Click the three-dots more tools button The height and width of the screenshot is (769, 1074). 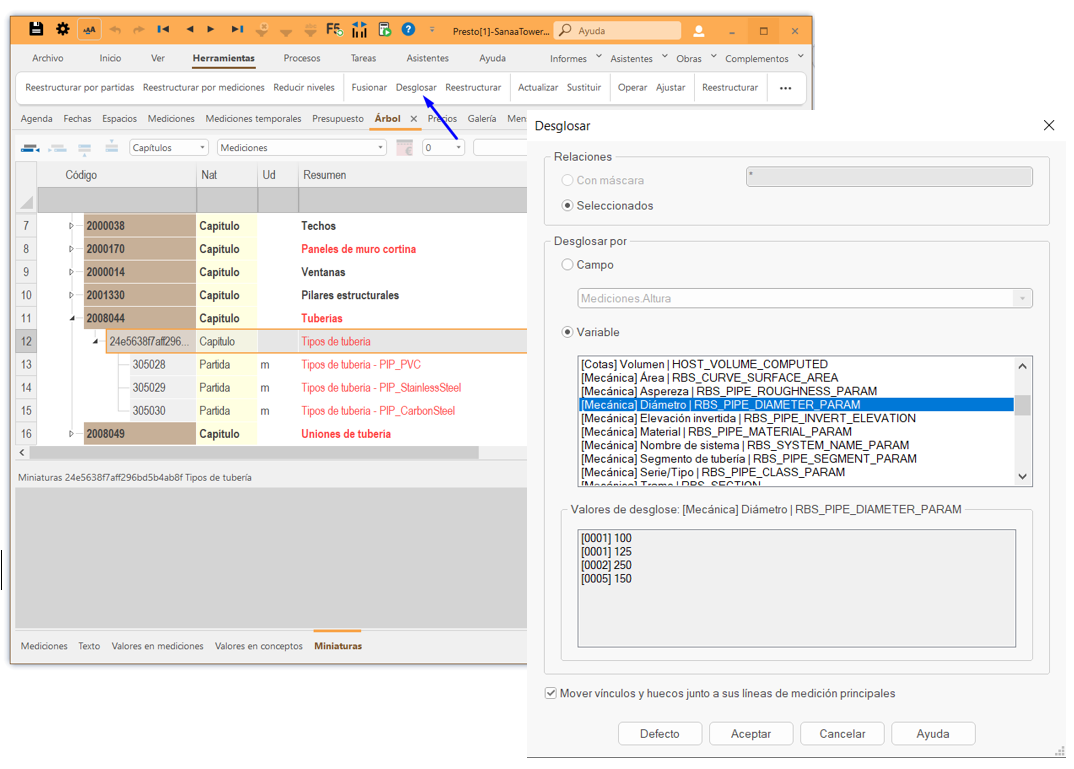tap(786, 88)
